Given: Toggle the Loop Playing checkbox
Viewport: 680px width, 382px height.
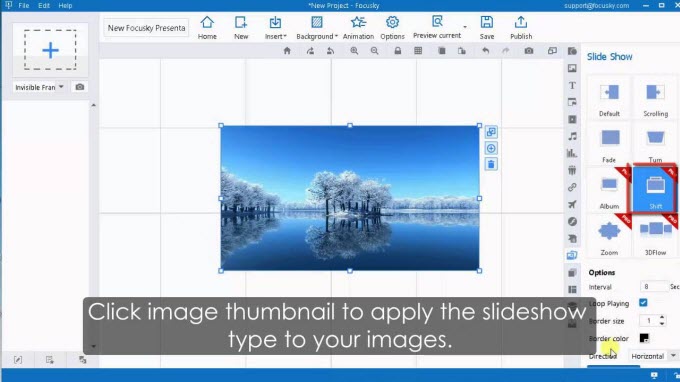Looking at the screenshot, I should pyautogui.click(x=643, y=303).
